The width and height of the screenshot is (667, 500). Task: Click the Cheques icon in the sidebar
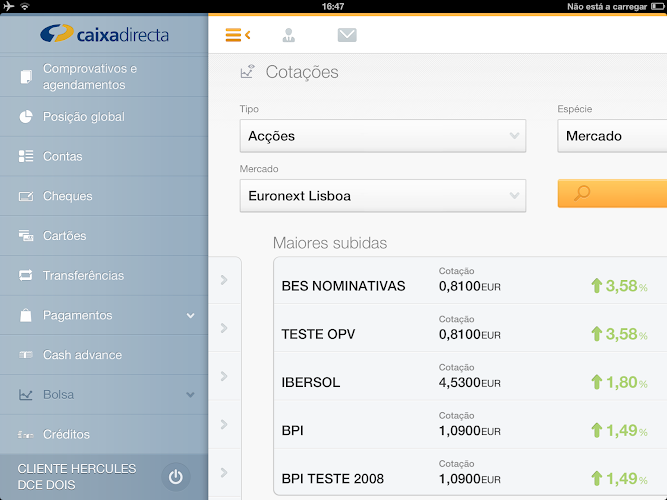tap(26, 196)
